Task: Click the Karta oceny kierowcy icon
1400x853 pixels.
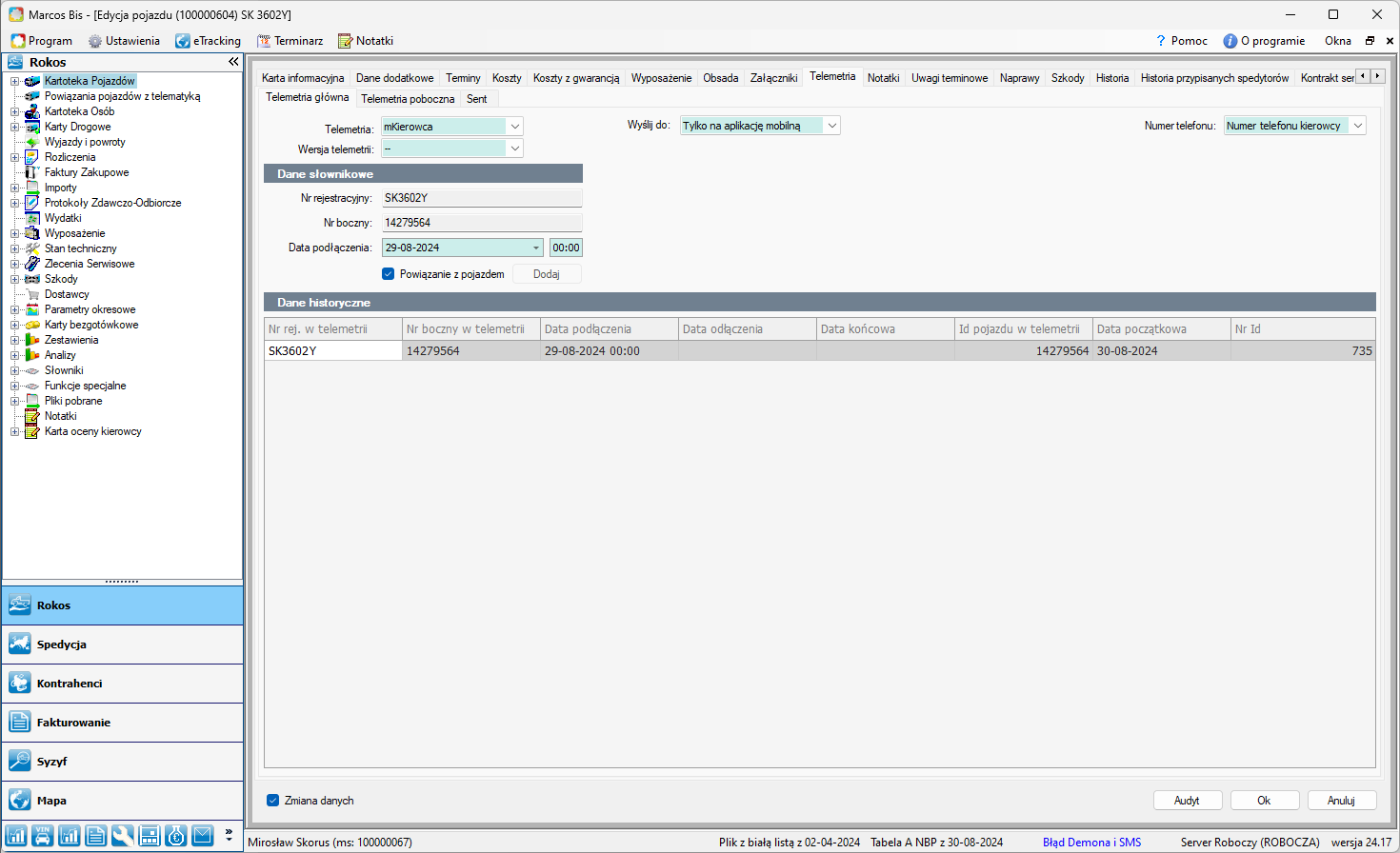Action: click(32, 431)
